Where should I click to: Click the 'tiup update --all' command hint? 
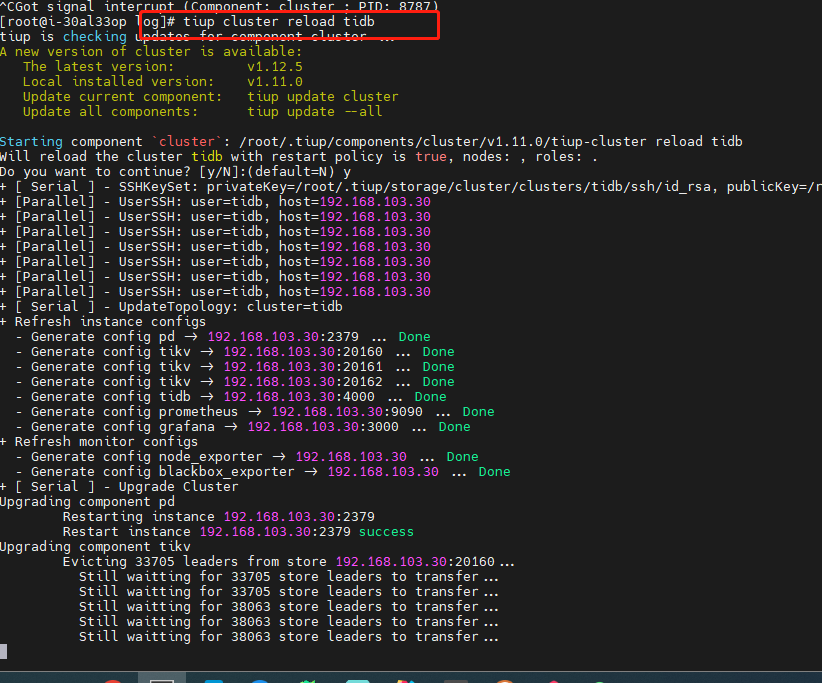tap(315, 112)
